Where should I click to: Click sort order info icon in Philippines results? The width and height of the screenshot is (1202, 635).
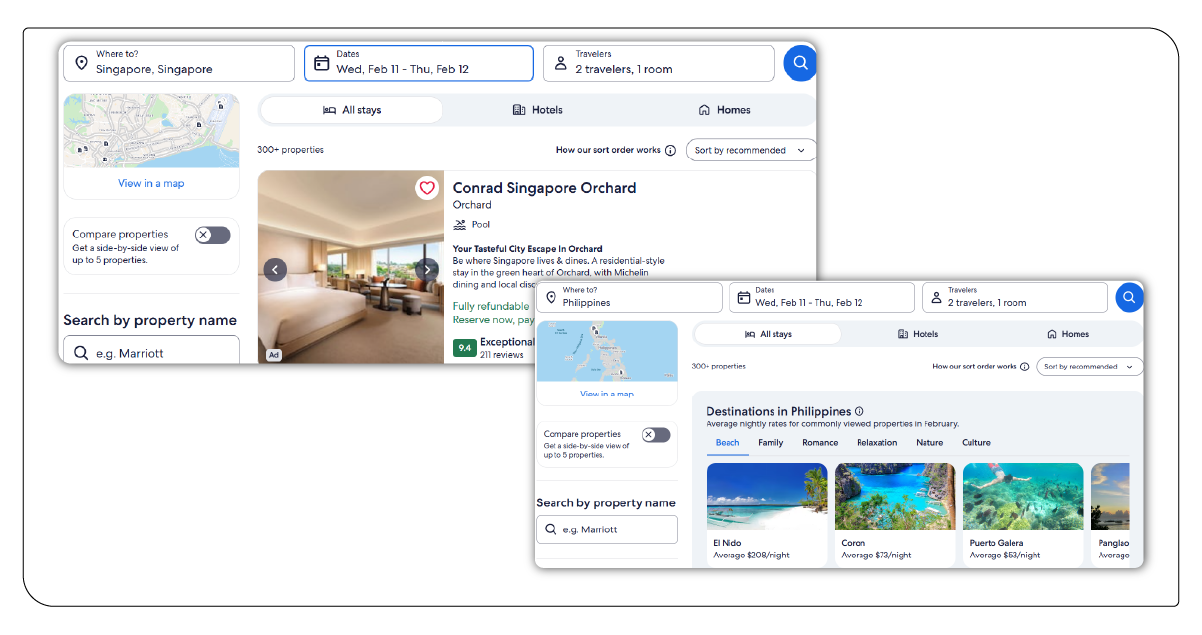point(1024,367)
